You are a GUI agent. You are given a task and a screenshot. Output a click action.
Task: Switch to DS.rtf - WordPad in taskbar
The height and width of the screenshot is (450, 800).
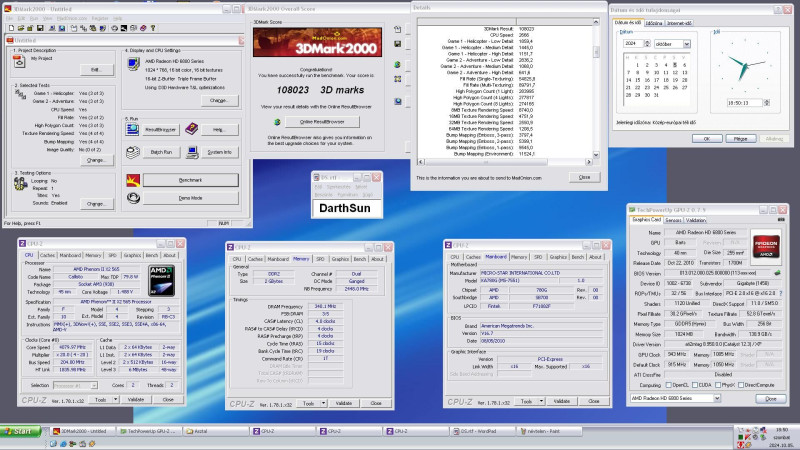(x=481, y=431)
